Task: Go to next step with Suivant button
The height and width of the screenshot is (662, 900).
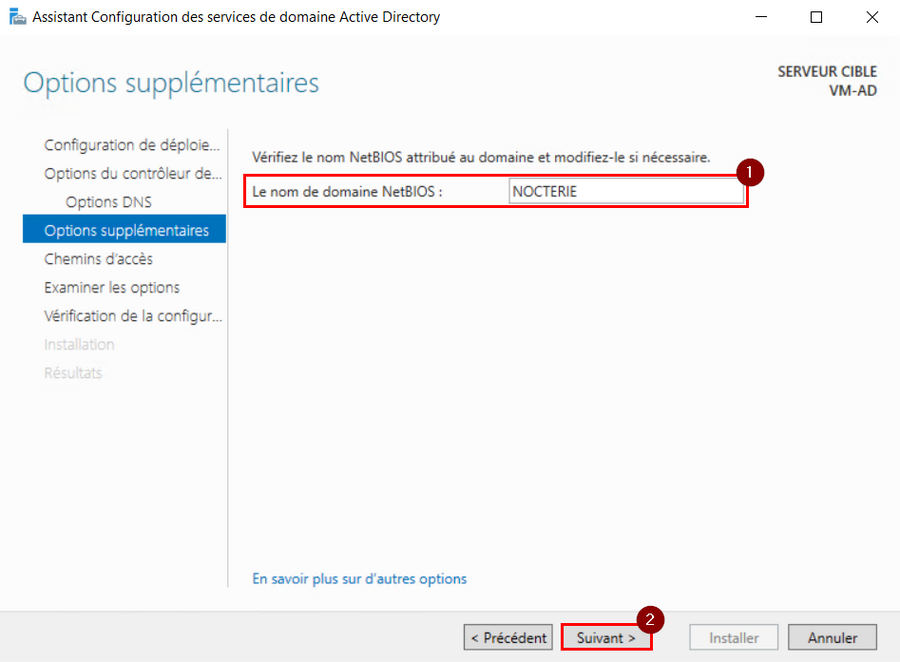Action: click(x=606, y=637)
